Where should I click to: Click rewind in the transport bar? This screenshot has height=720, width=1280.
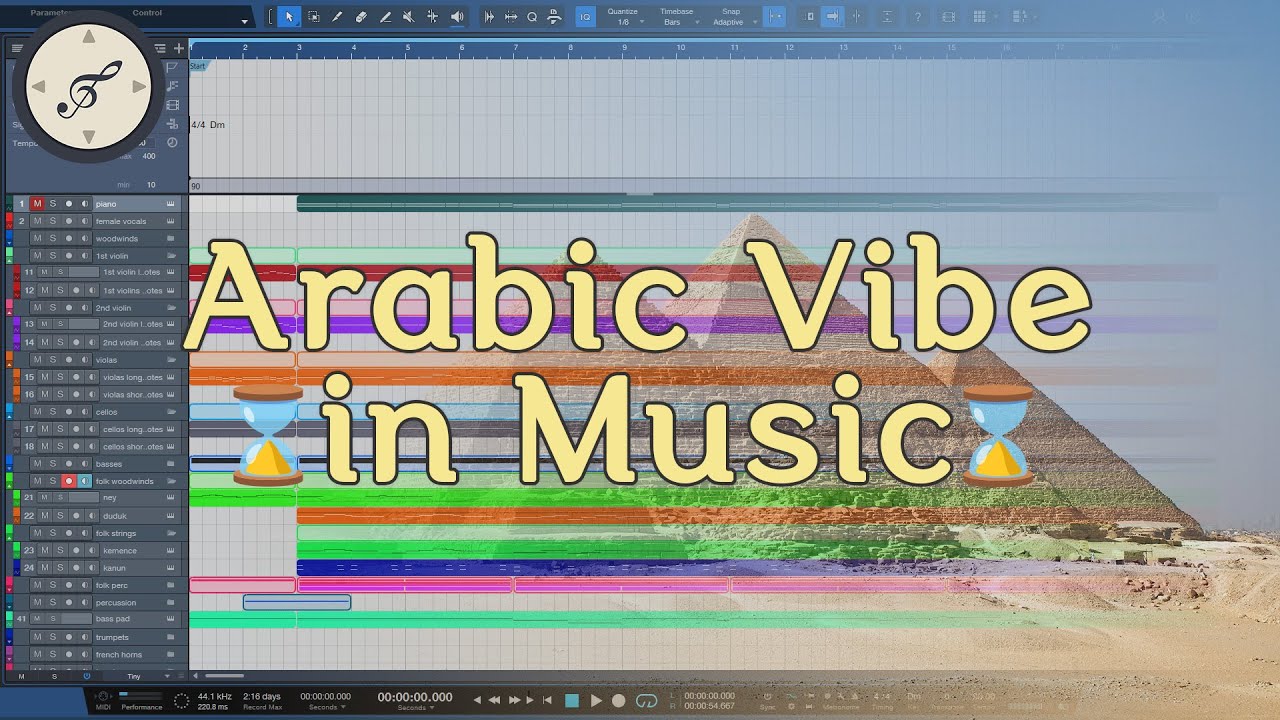pyautogui.click(x=496, y=701)
